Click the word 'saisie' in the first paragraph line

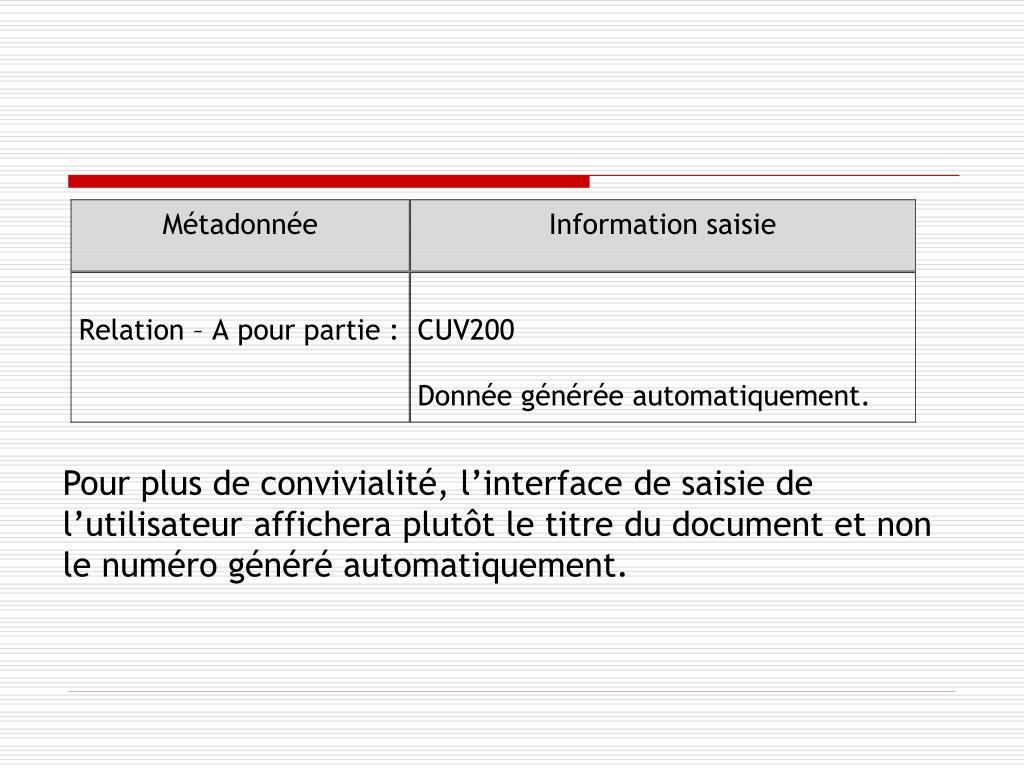(x=723, y=484)
